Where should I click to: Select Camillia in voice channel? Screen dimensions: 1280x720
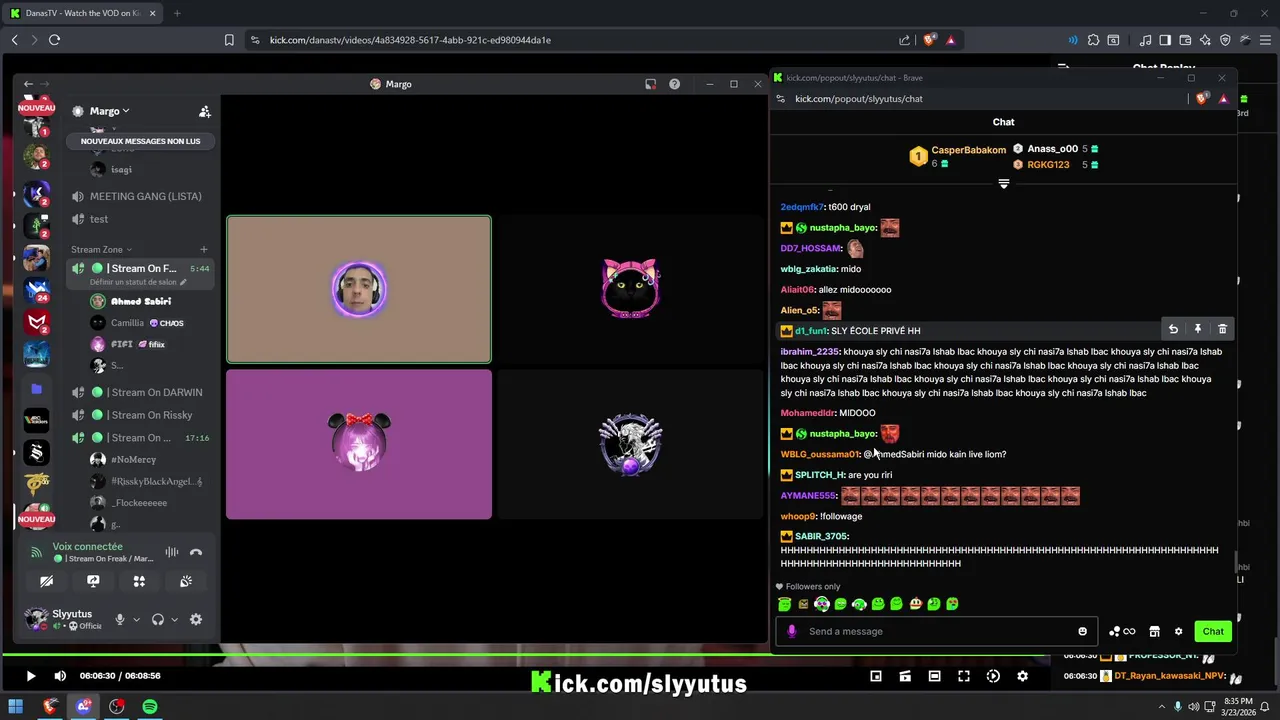140,323
